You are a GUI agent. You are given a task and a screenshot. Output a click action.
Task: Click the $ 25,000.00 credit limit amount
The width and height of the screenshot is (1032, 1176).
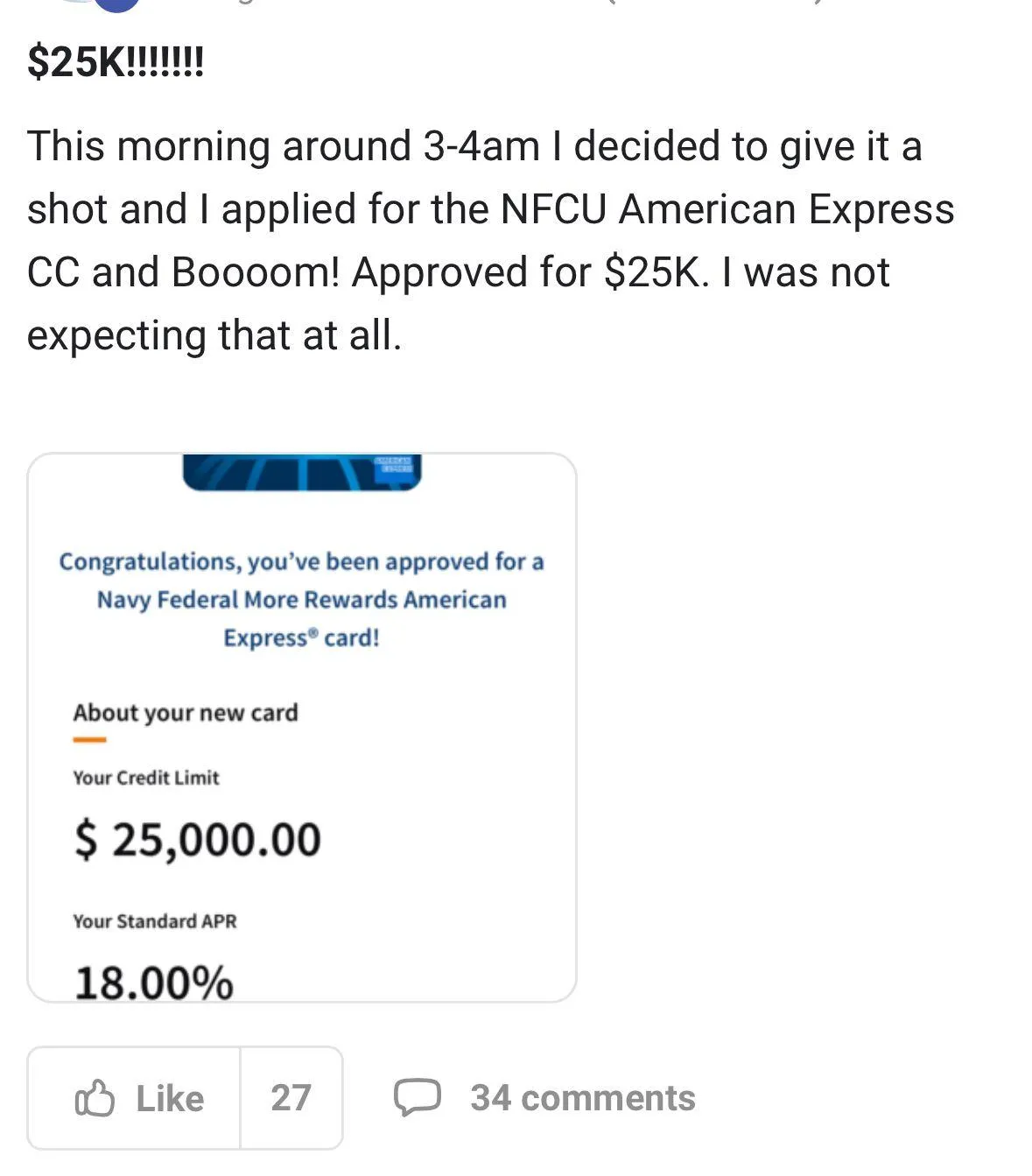198,840
